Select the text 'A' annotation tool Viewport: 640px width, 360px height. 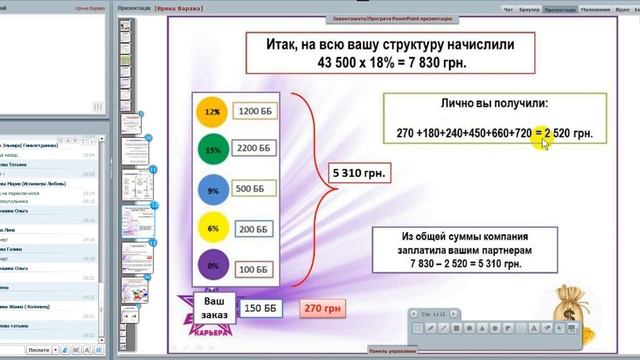pos(534,328)
